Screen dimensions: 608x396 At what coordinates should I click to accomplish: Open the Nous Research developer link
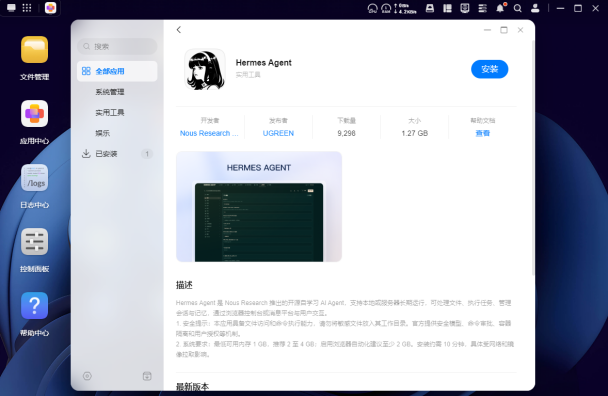point(209,133)
